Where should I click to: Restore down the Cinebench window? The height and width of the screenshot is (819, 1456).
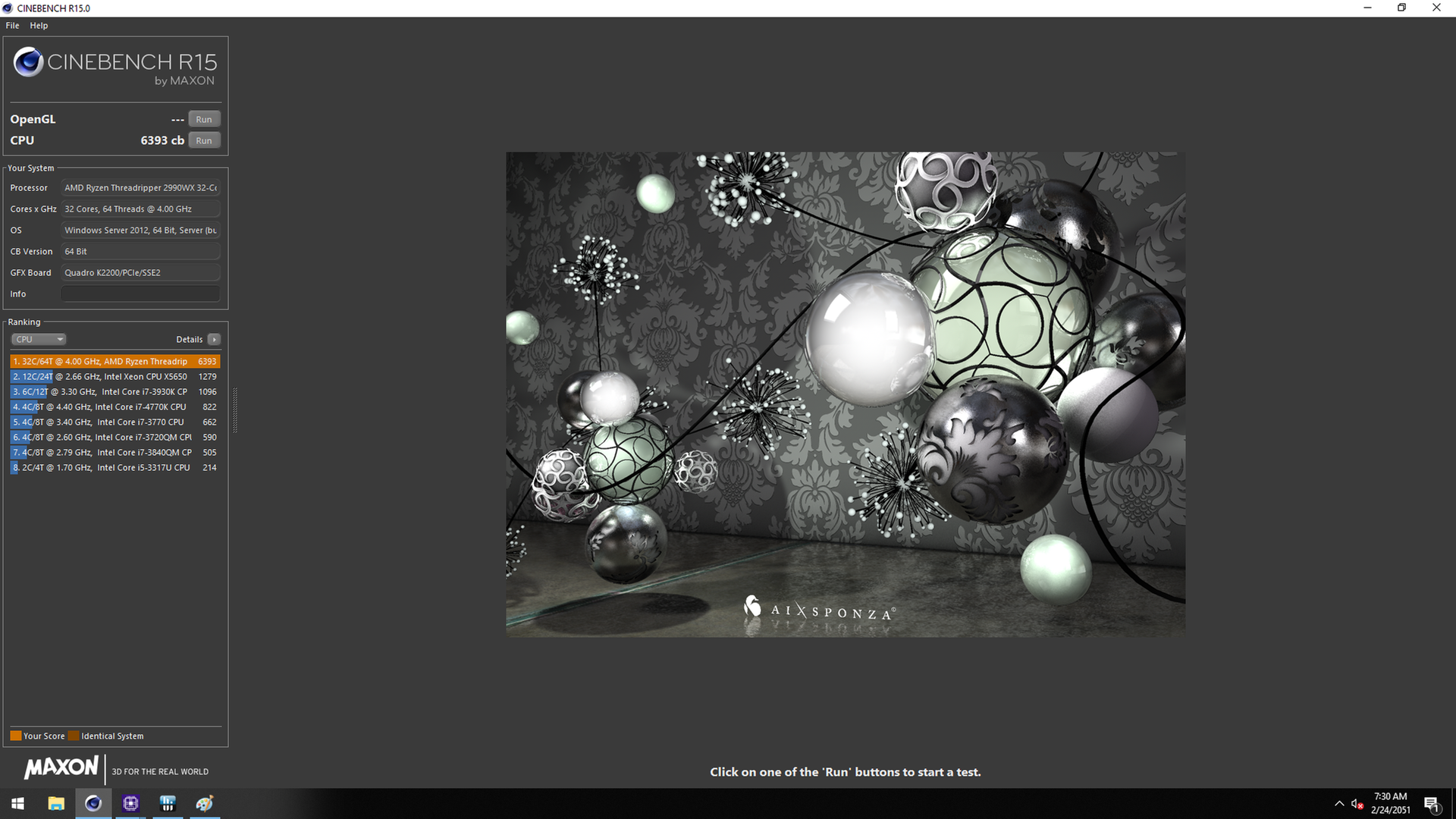(1402, 8)
